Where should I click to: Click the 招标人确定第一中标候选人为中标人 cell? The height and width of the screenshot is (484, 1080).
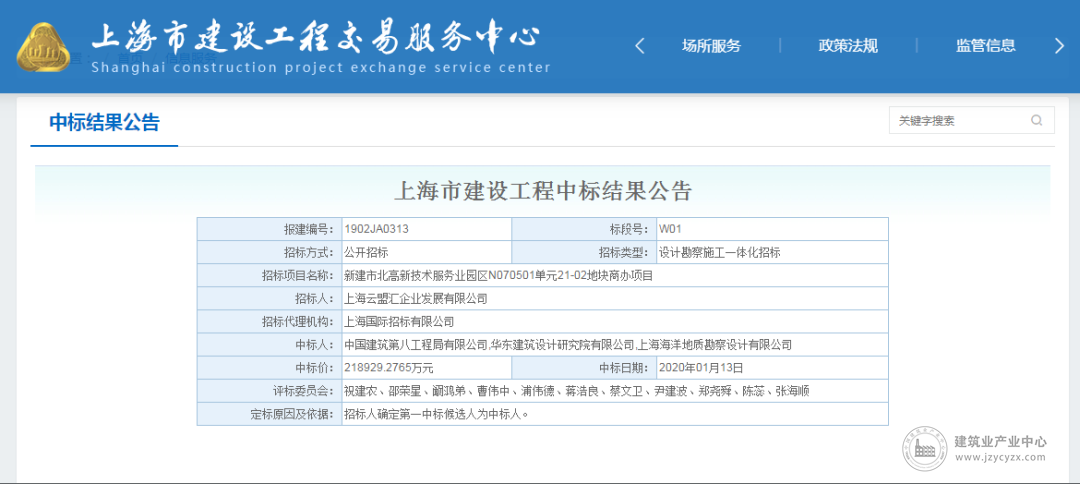(615, 414)
